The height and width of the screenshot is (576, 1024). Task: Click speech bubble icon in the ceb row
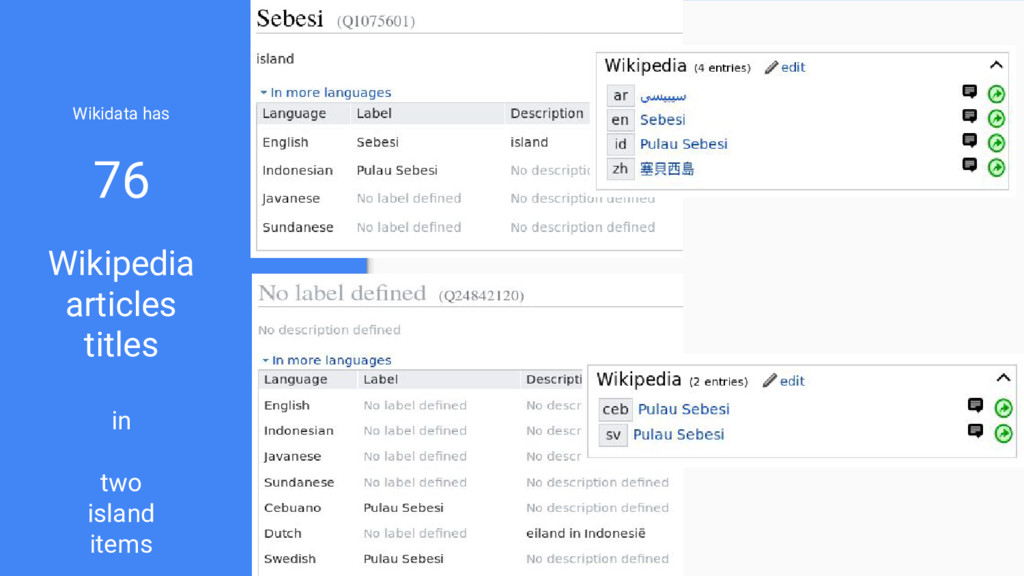pyautogui.click(x=975, y=406)
